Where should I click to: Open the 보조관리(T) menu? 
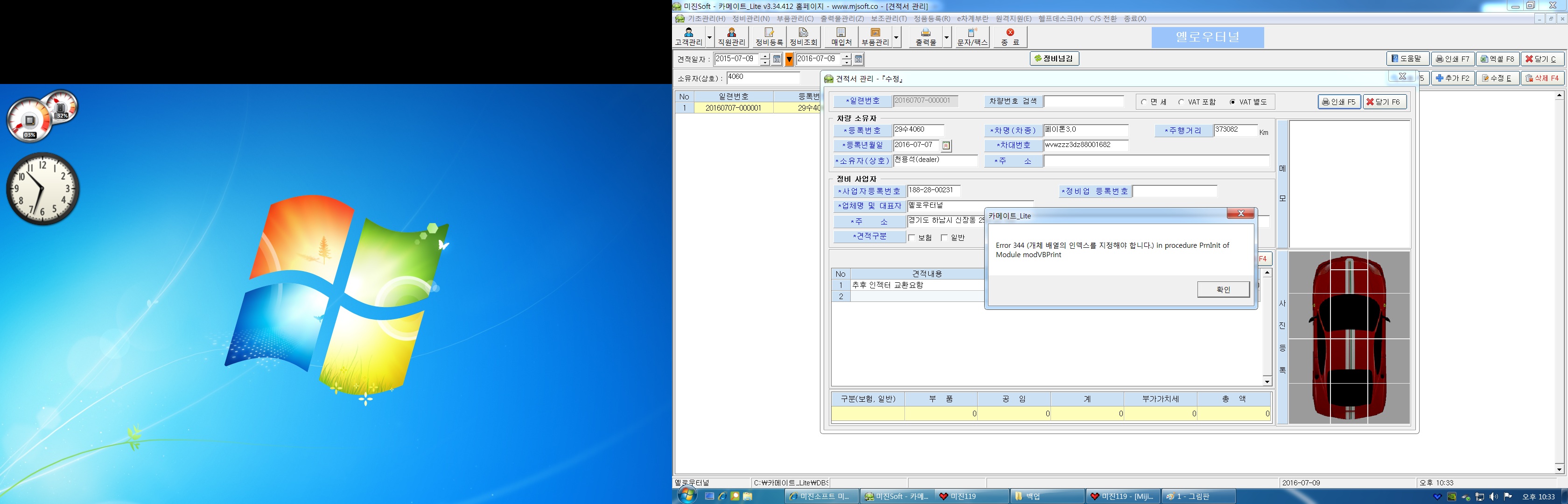click(889, 19)
